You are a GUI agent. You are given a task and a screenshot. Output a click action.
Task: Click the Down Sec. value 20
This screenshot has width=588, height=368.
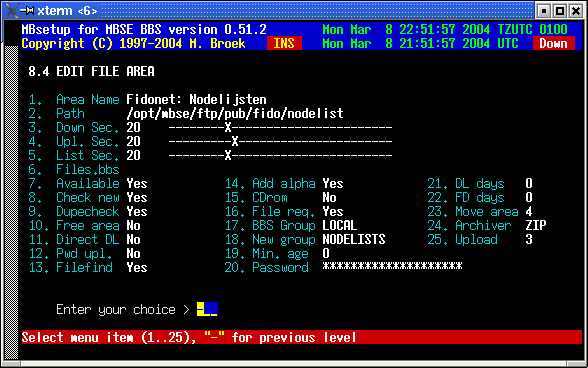[134, 128]
